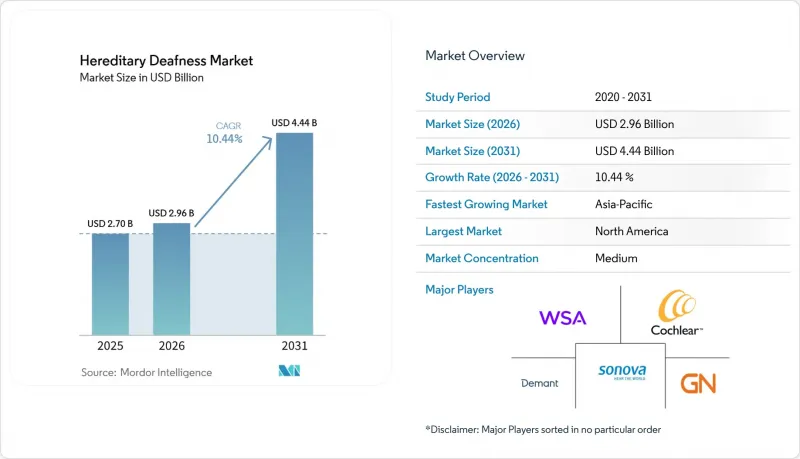This screenshot has width=800, height=459.
Task: Click Market Size (2031) label
Action: pos(472,151)
